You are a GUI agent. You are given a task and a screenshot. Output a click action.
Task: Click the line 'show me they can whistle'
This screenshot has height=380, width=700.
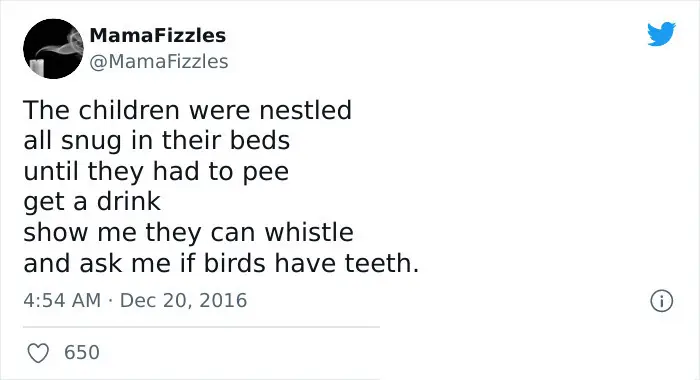pyautogui.click(x=188, y=232)
